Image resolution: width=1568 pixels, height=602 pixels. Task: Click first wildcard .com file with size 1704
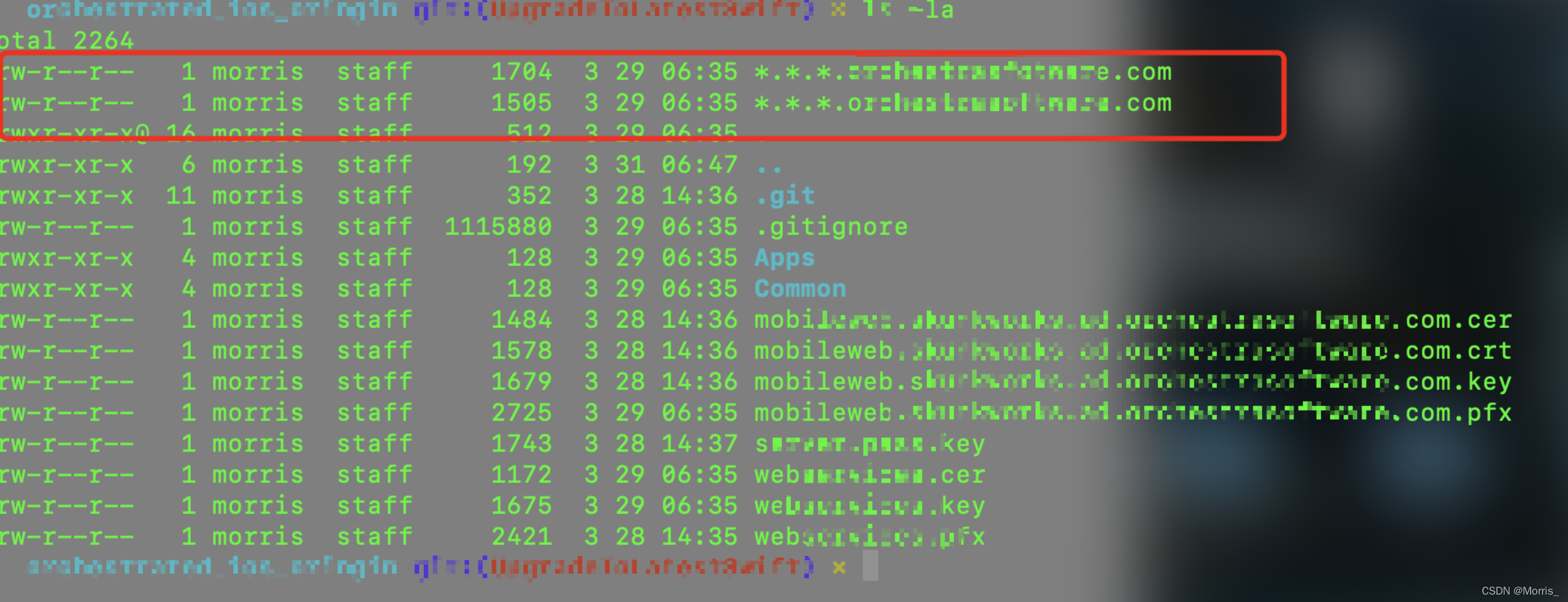(963, 72)
